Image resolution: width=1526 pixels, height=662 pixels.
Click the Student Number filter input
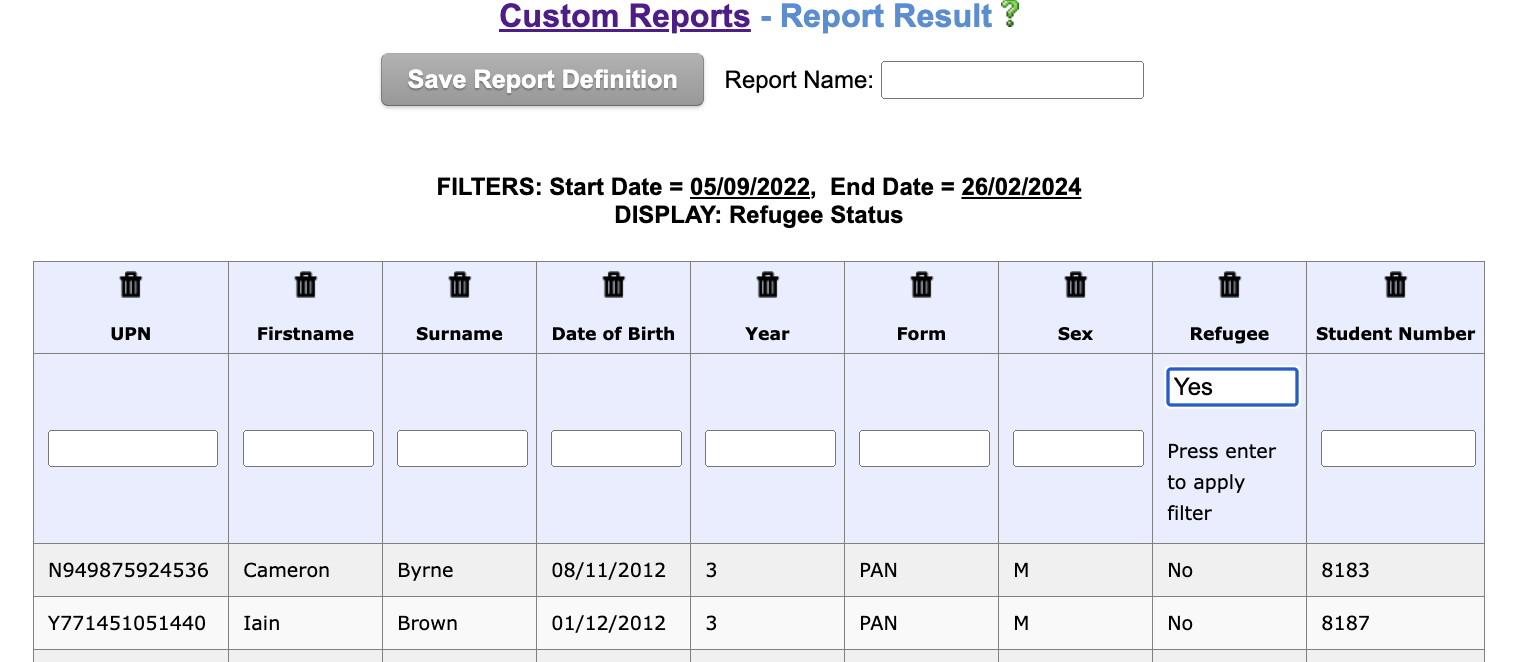pos(1398,448)
